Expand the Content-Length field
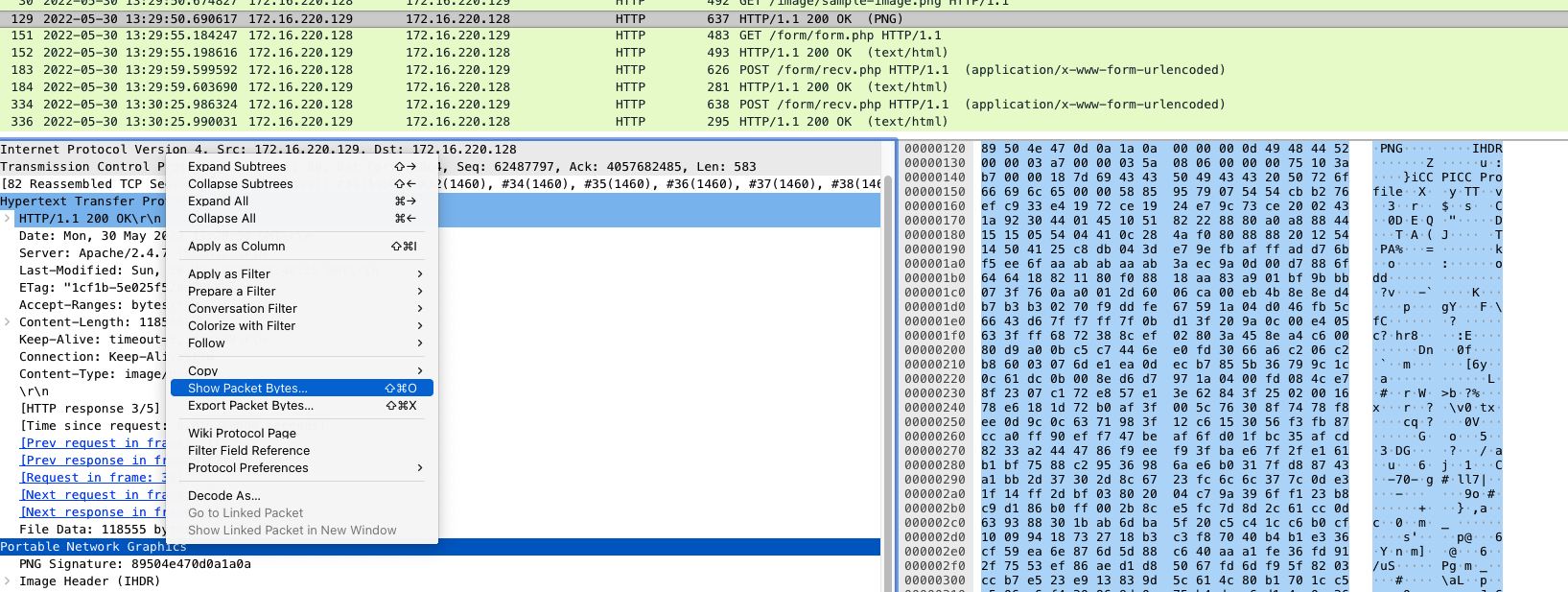Viewport: 1568px width, 592px height. click(8, 322)
